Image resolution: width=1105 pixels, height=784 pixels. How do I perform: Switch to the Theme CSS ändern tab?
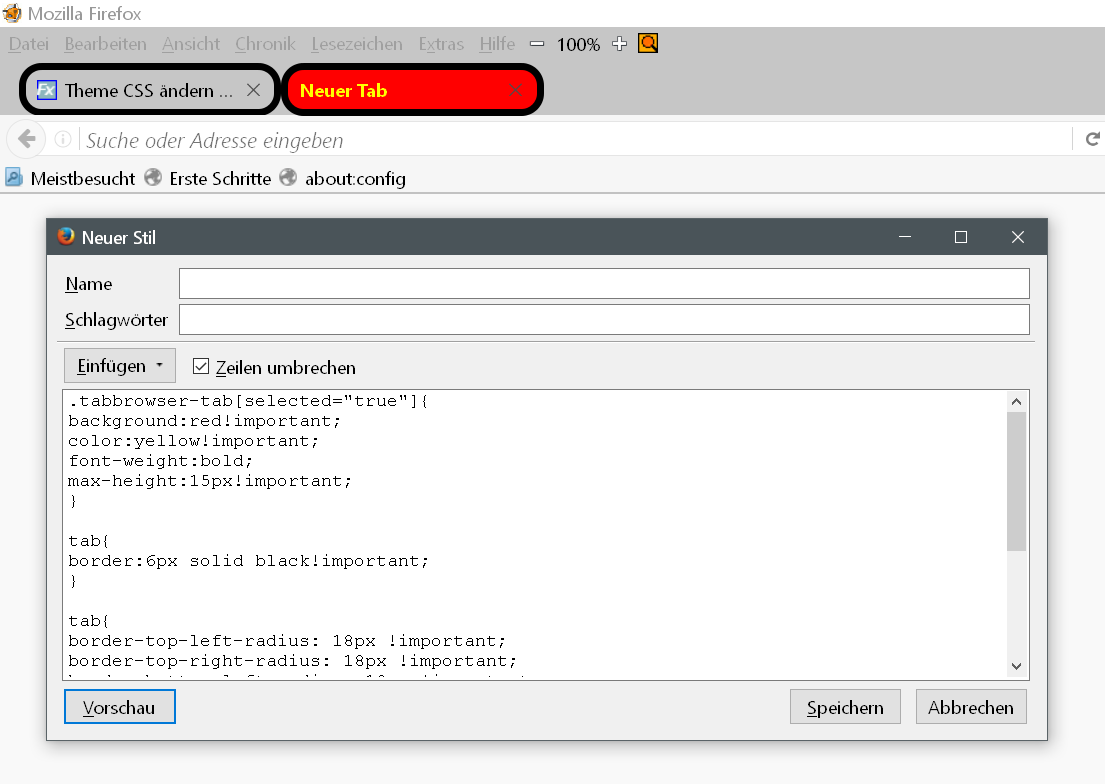[149, 90]
